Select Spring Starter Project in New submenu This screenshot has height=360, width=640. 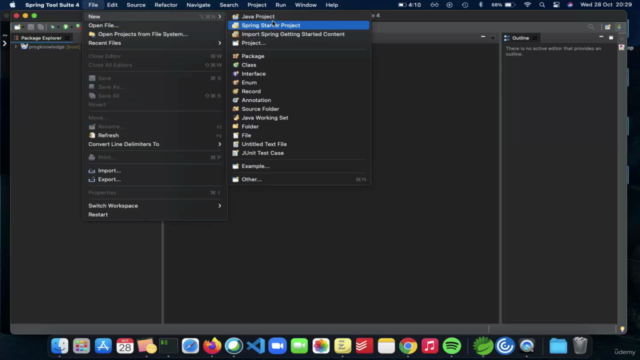[298, 25]
